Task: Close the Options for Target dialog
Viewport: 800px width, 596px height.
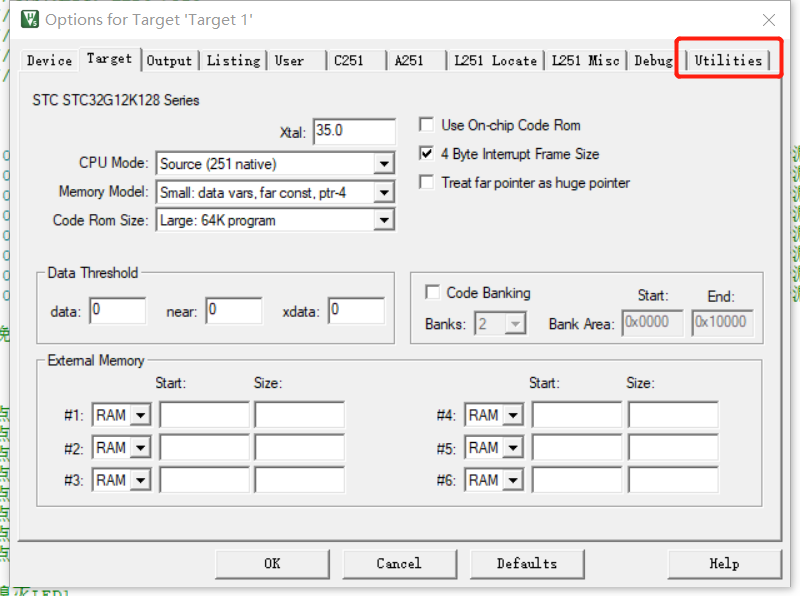Action: click(768, 20)
